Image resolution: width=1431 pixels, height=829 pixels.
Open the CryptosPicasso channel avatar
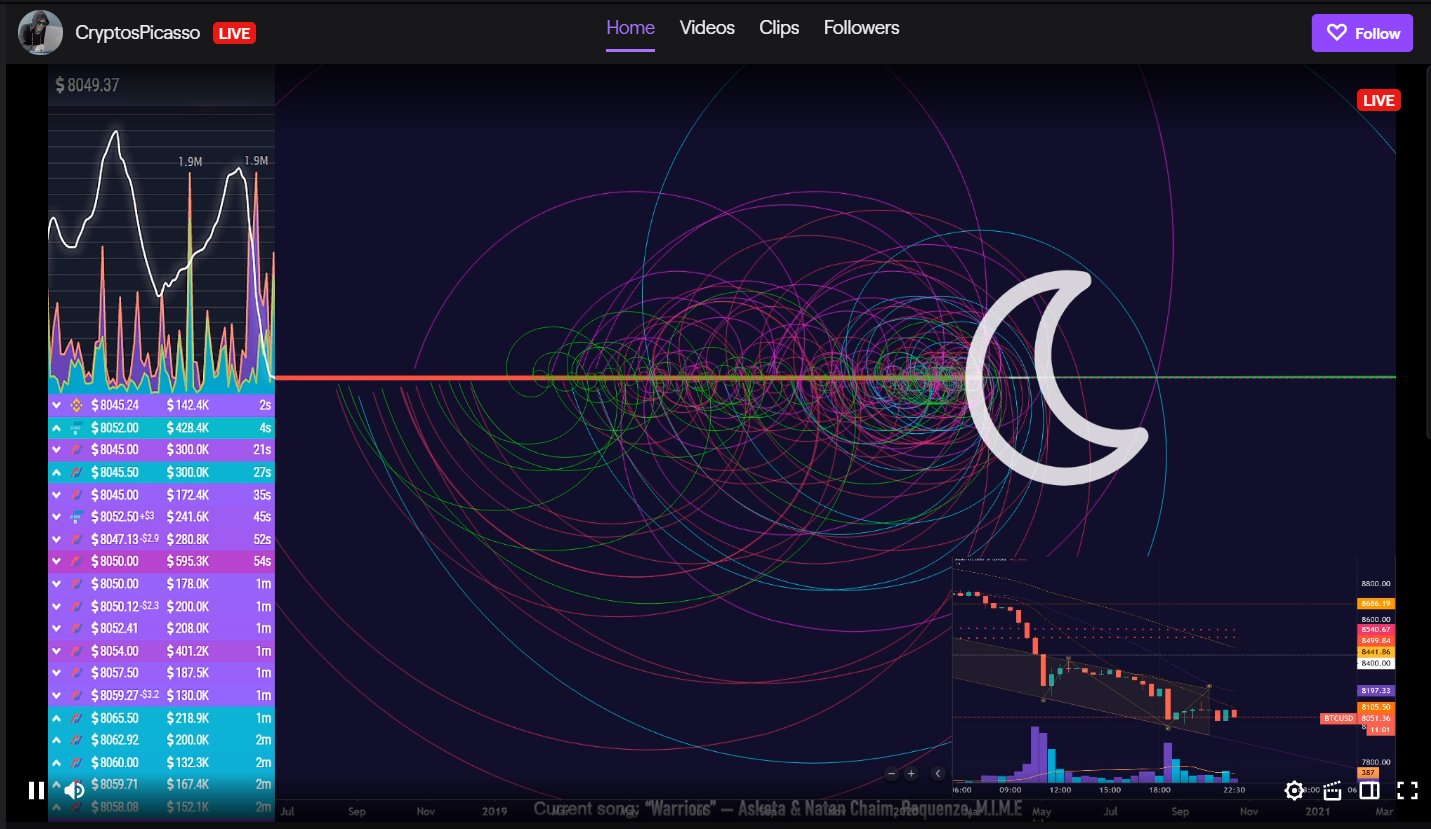[x=41, y=33]
